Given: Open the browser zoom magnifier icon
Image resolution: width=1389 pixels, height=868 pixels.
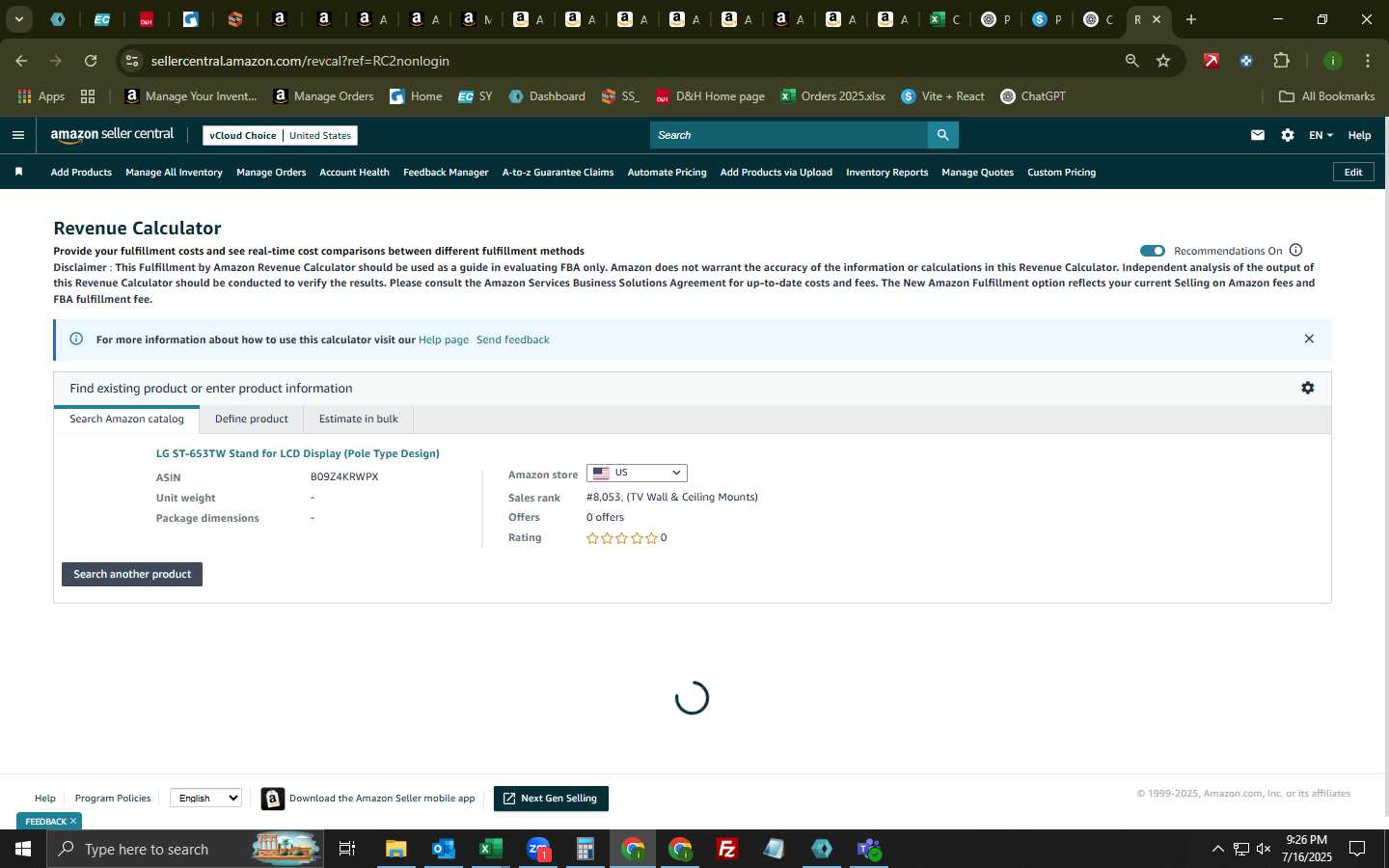Looking at the screenshot, I should (1132, 61).
